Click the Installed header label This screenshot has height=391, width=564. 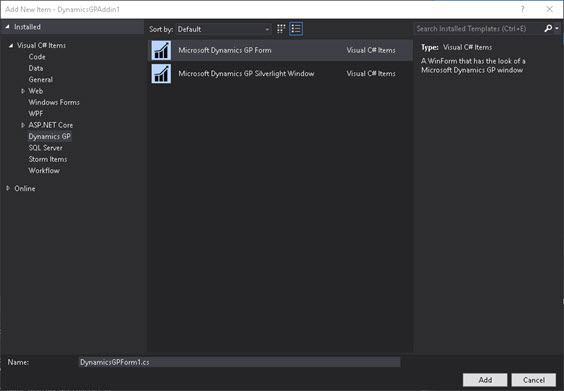(x=27, y=27)
